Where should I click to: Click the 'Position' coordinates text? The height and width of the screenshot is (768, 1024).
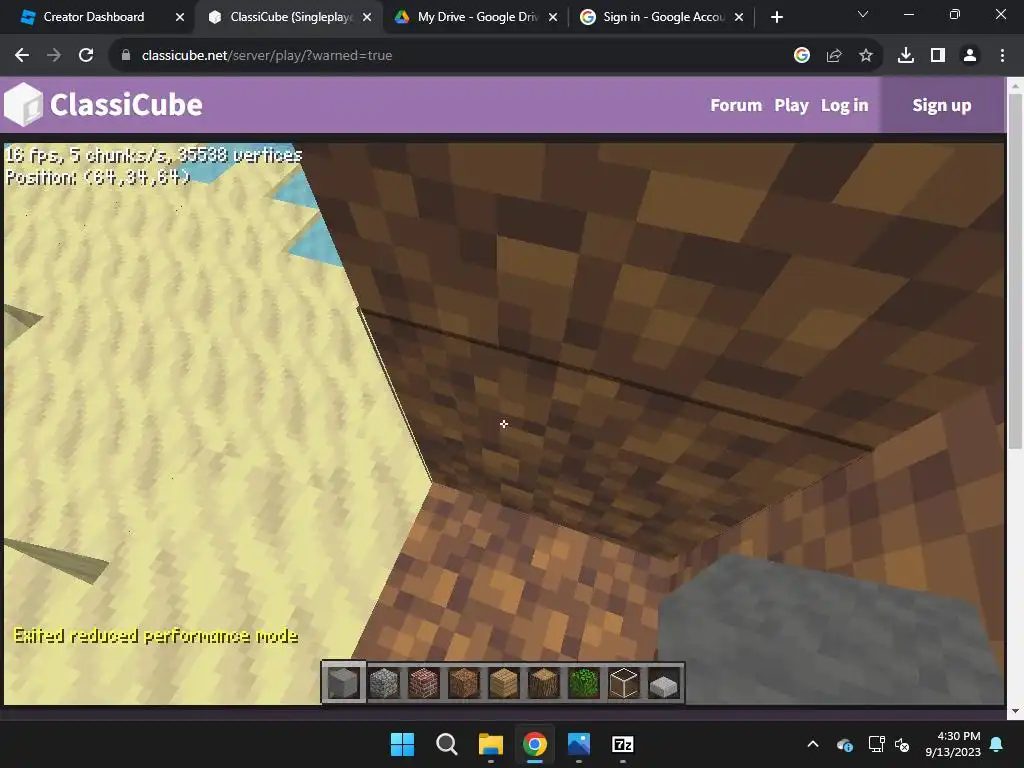98,177
